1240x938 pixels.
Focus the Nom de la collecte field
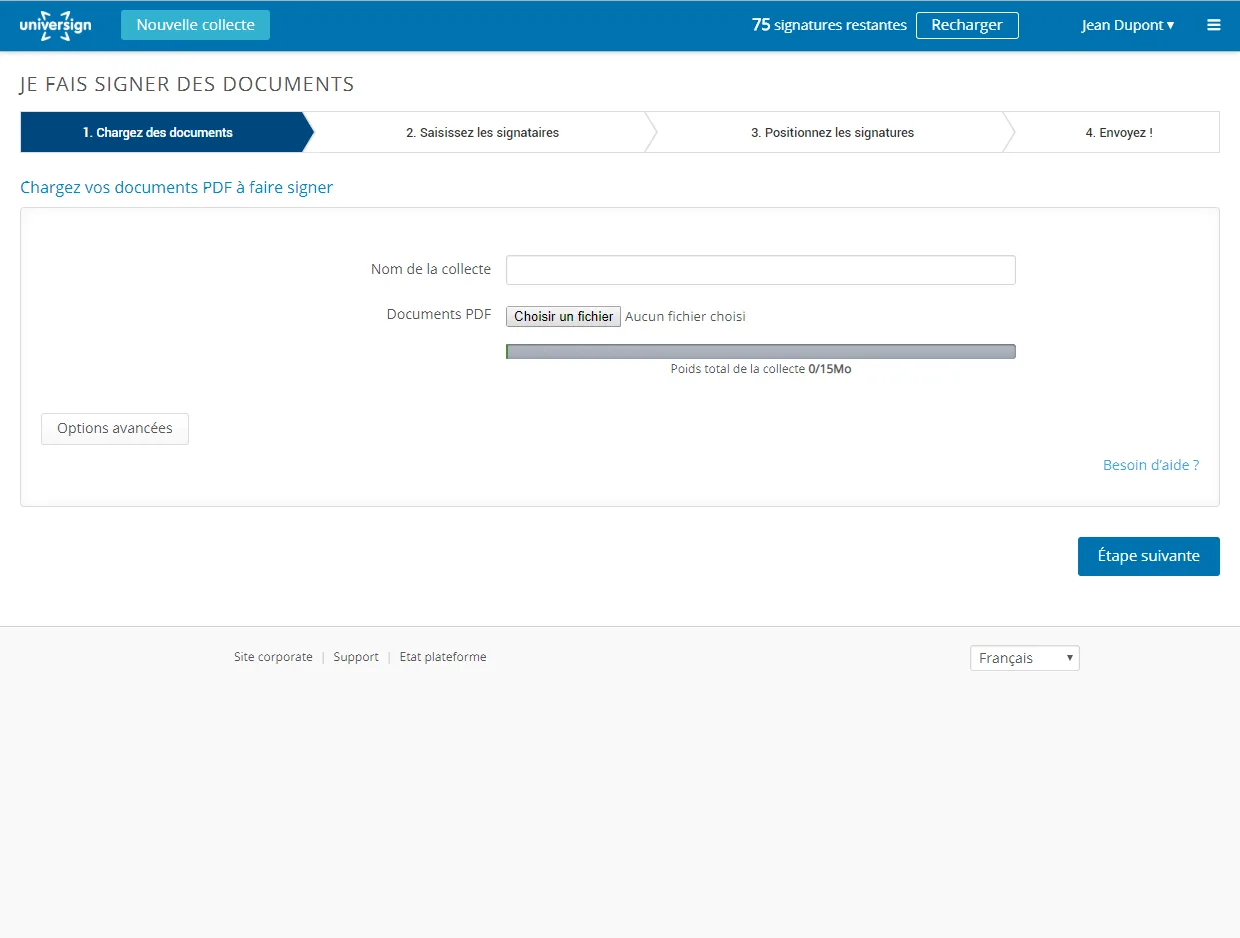coord(761,270)
